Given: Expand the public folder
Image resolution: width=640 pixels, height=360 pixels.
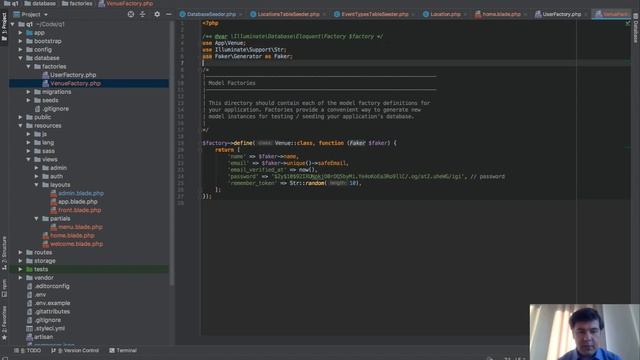Looking at the screenshot, I should coord(20,117).
